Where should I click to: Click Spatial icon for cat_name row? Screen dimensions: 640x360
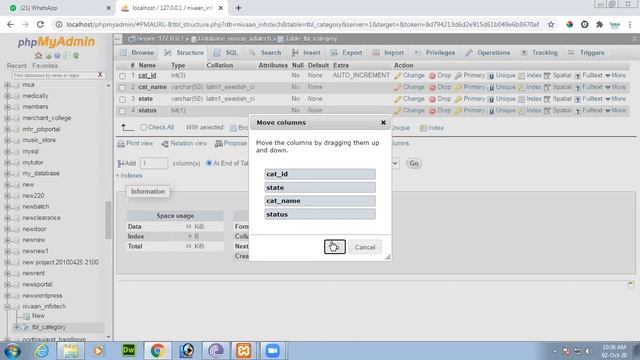[547, 87]
